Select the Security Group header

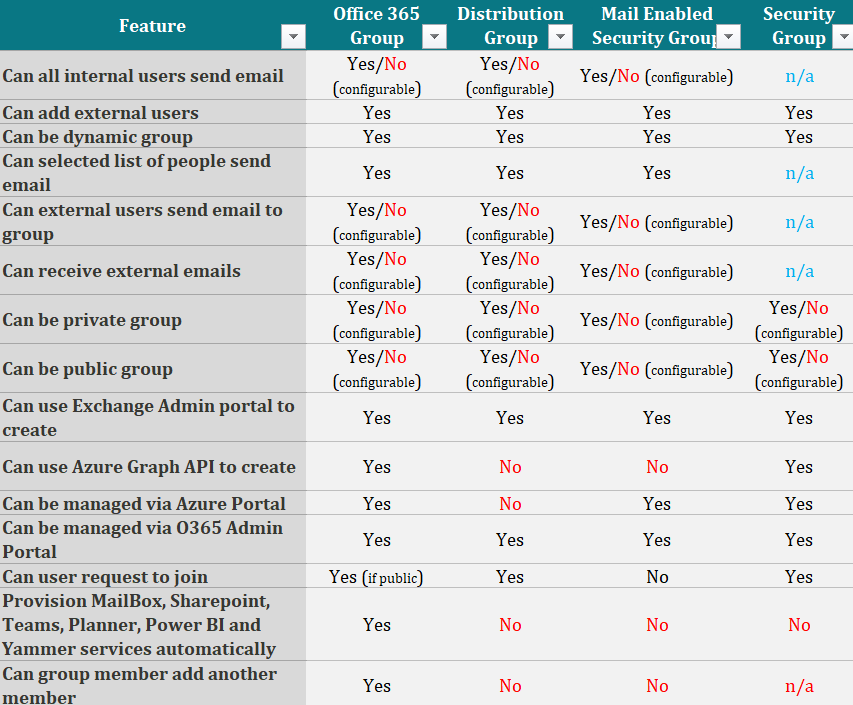(x=799, y=24)
